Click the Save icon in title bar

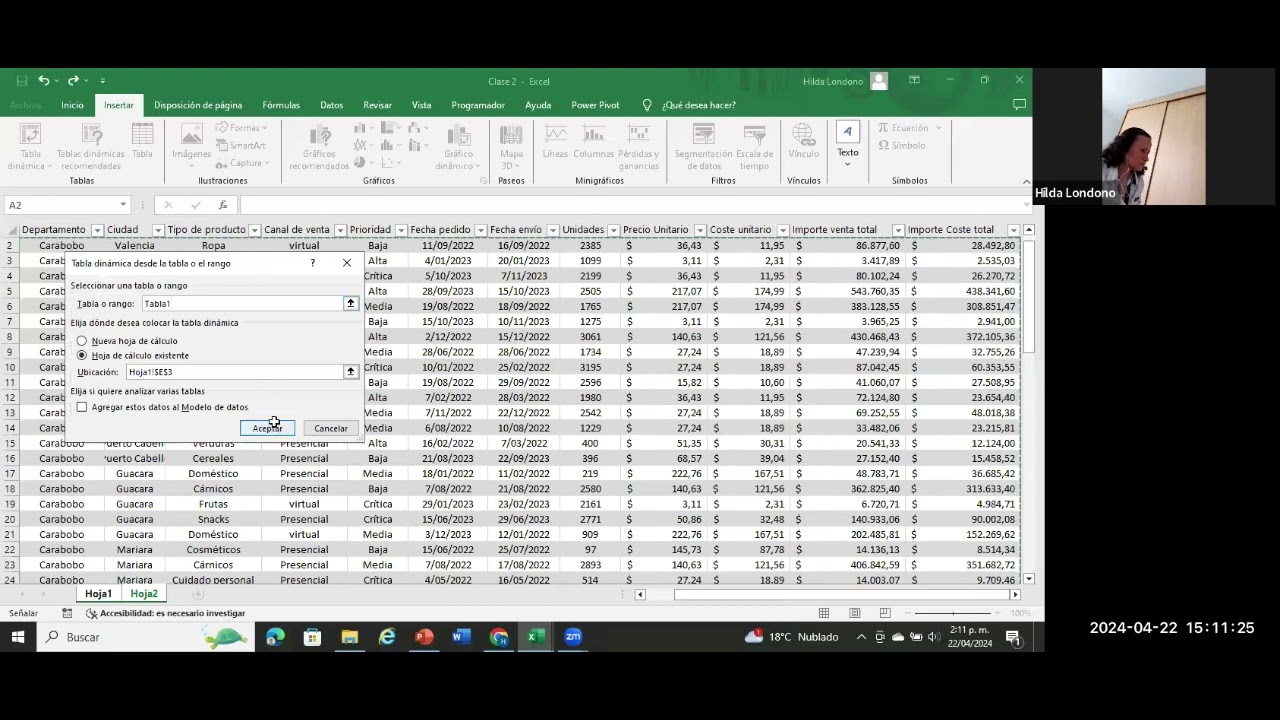click(22, 81)
